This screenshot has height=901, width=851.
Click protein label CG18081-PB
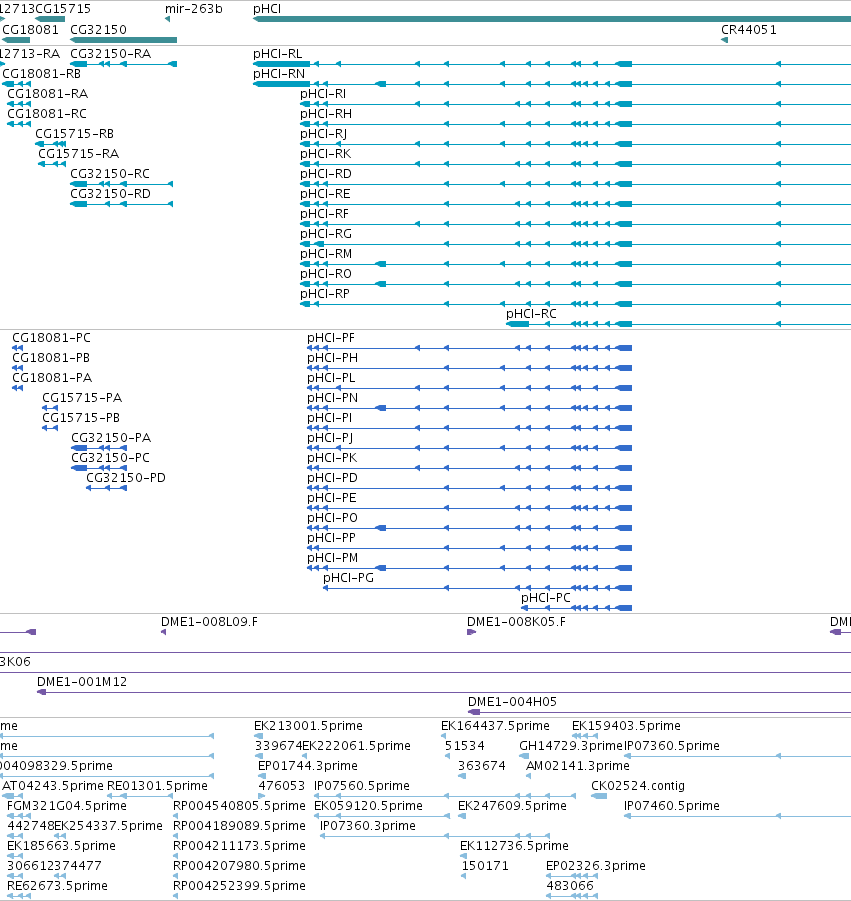click(51, 359)
